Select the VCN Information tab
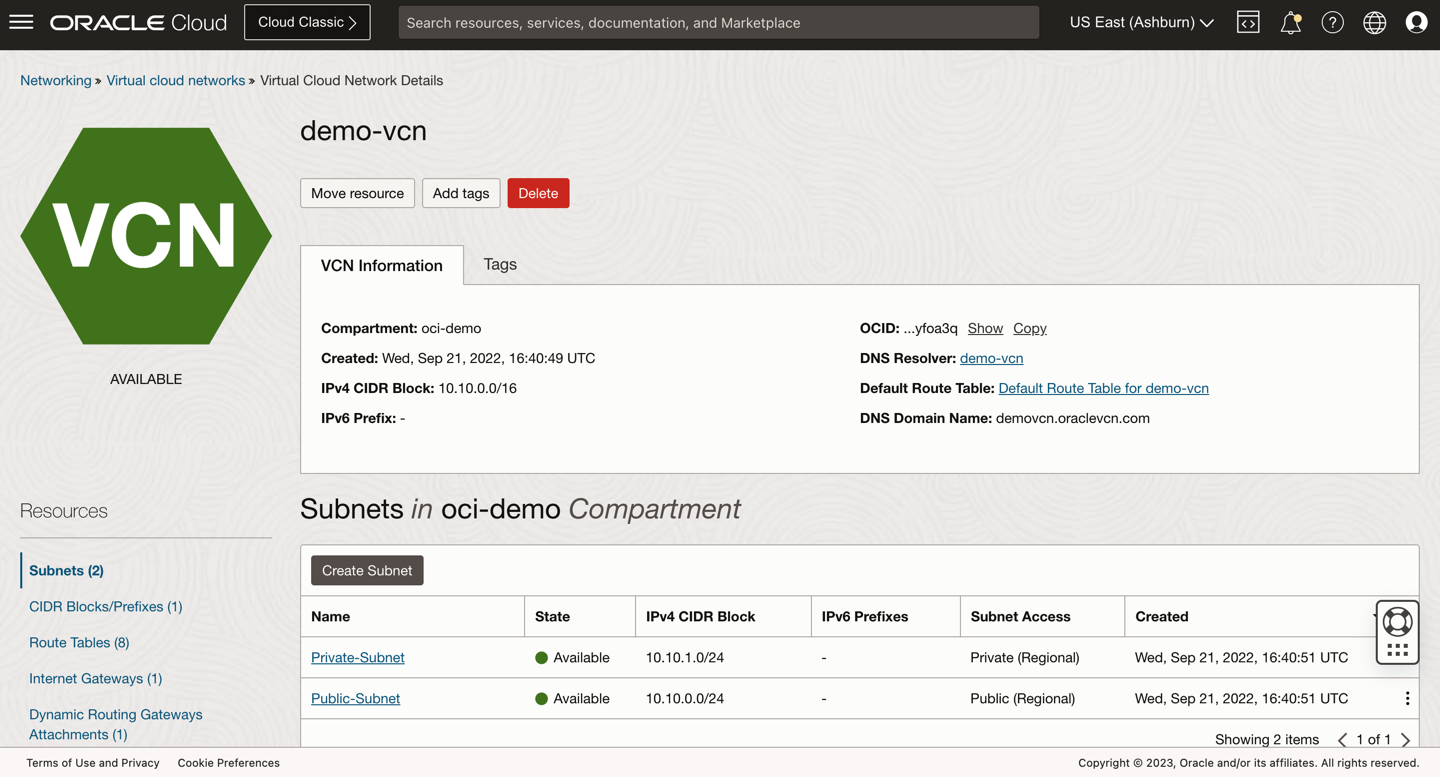1441x779 pixels. click(382, 266)
